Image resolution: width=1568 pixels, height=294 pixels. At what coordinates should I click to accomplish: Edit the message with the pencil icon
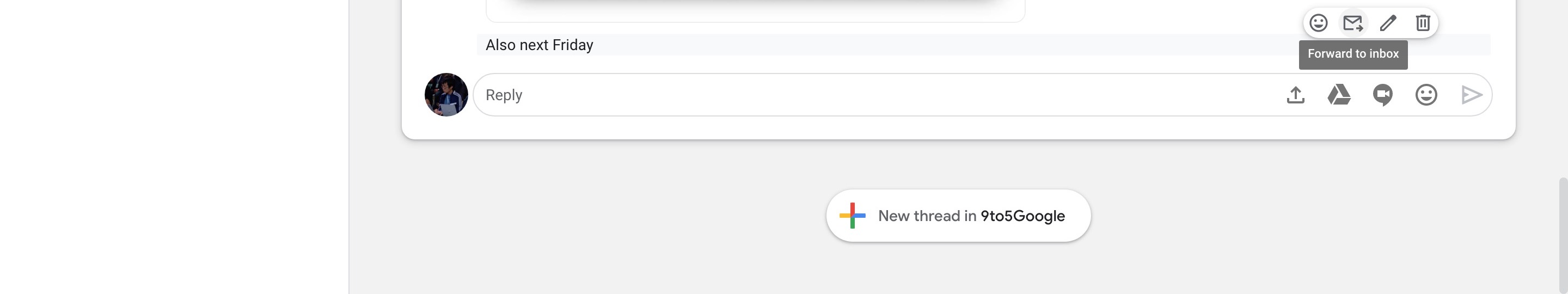[1388, 23]
